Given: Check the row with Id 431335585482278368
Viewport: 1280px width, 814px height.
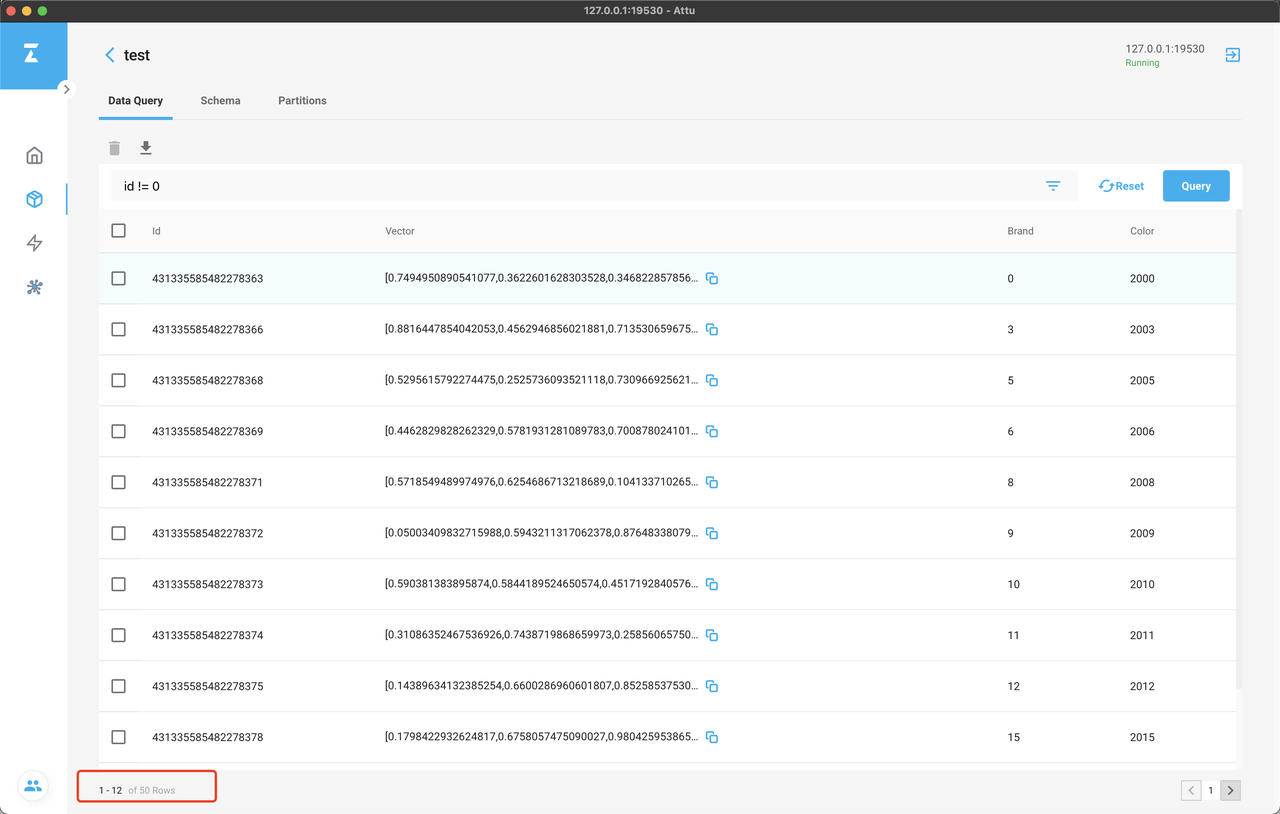Looking at the screenshot, I should [x=118, y=380].
